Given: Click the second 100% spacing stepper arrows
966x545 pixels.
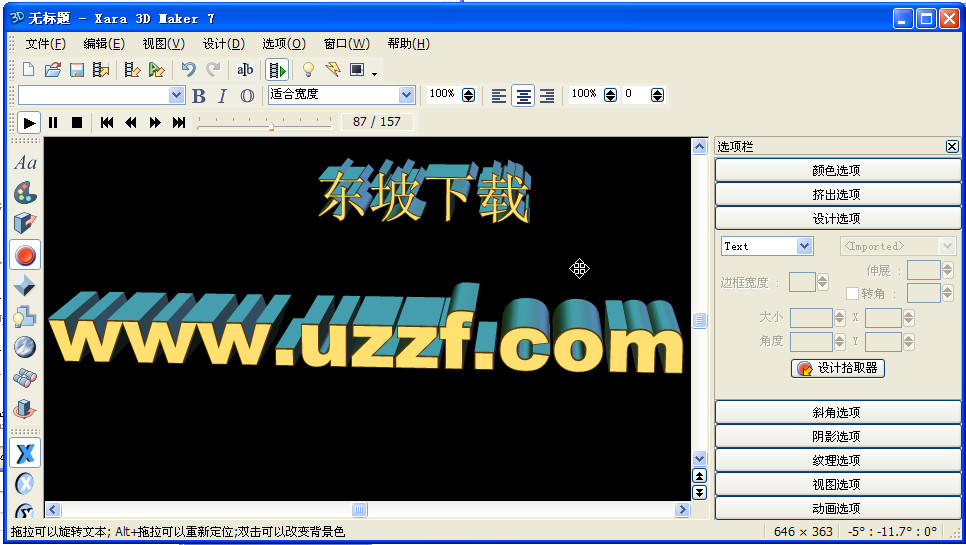Looking at the screenshot, I should pos(611,95).
